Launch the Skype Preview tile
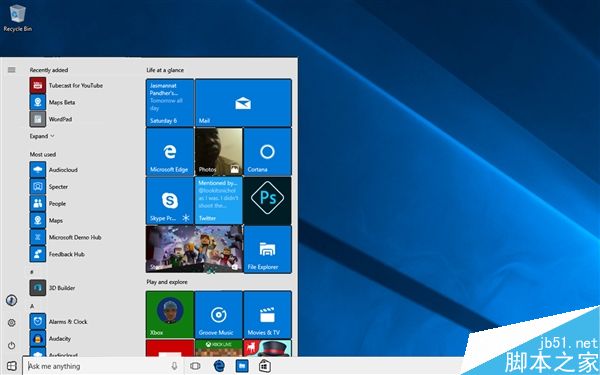 (x=170, y=201)
